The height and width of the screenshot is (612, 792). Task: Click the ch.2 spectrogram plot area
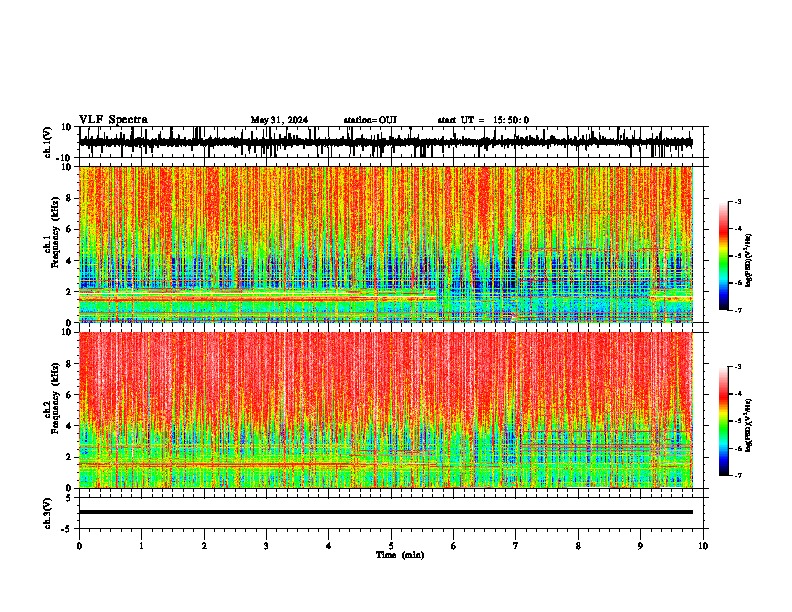pos(386,410)
